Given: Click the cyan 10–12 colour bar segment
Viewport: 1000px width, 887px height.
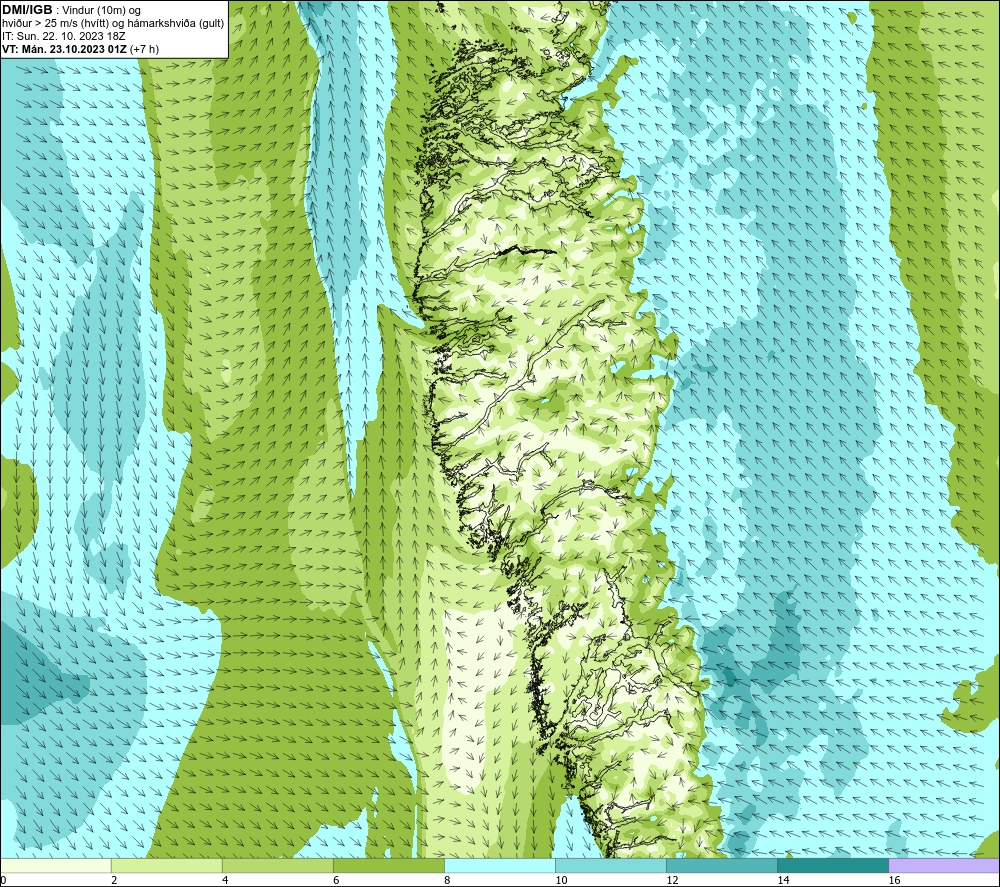Looking at the screenshot, I should click(x=610, y=866).
